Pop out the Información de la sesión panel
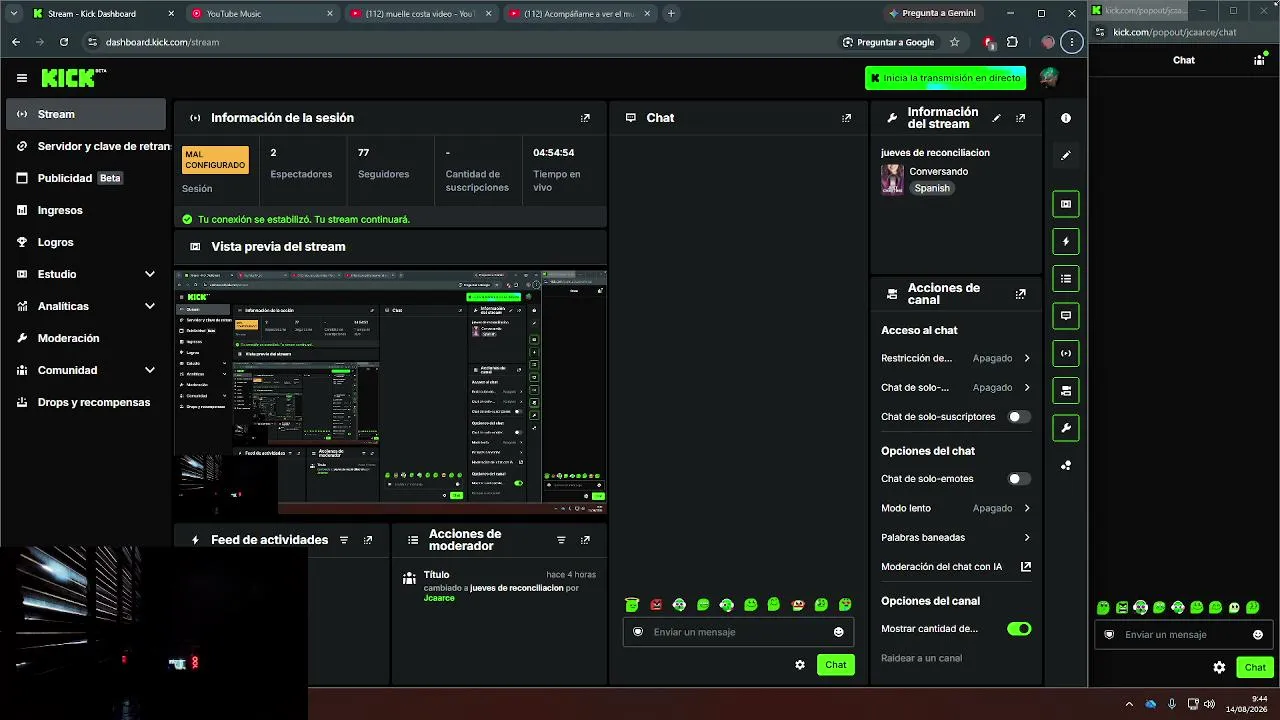The width and height of the screenshot is (1280, 720). pos(585,118)
